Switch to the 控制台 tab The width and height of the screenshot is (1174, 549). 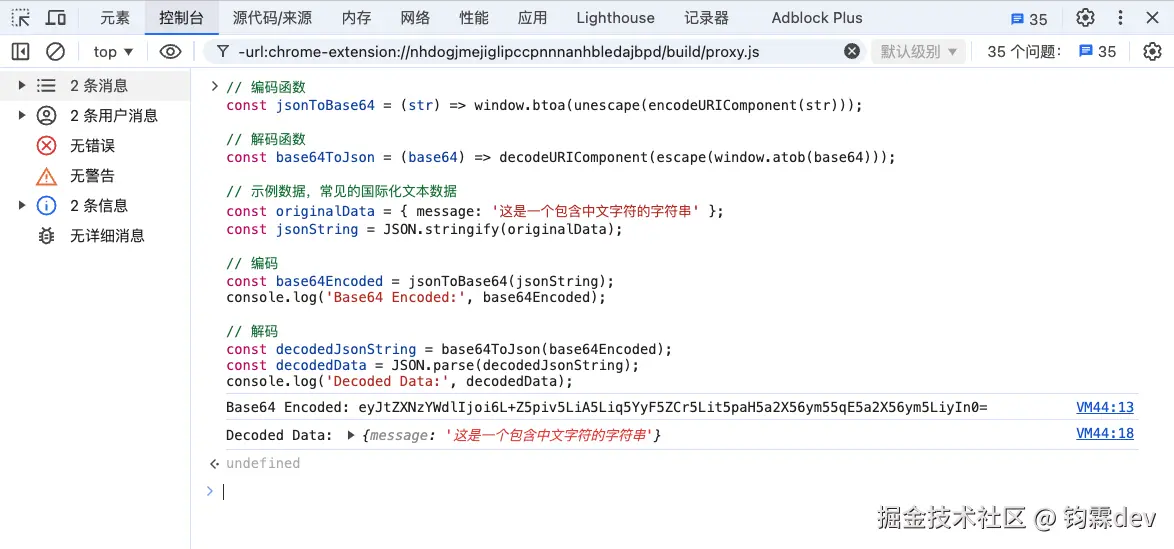pos(181,18)
